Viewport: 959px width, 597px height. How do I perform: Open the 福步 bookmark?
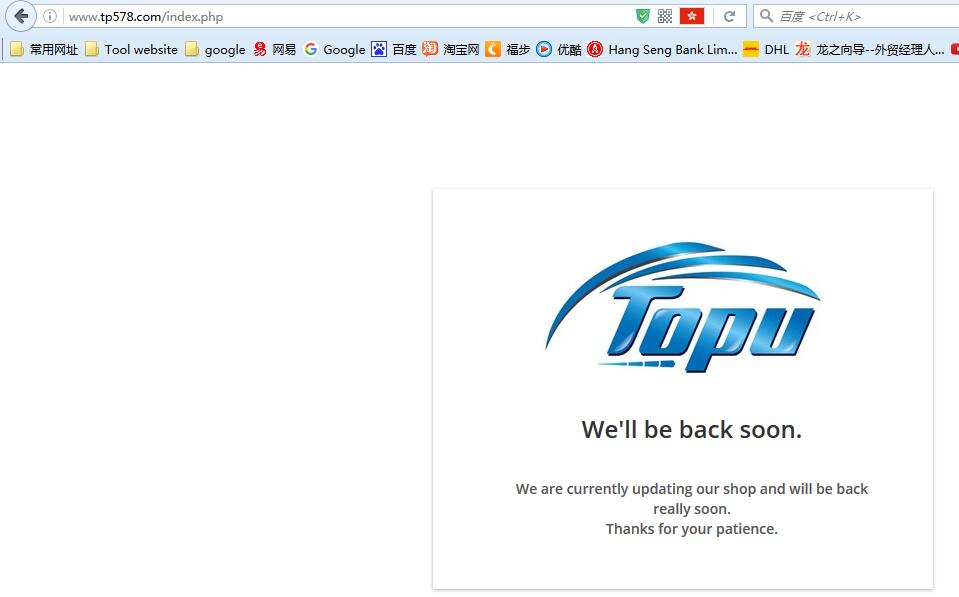[x=508, y=50]
